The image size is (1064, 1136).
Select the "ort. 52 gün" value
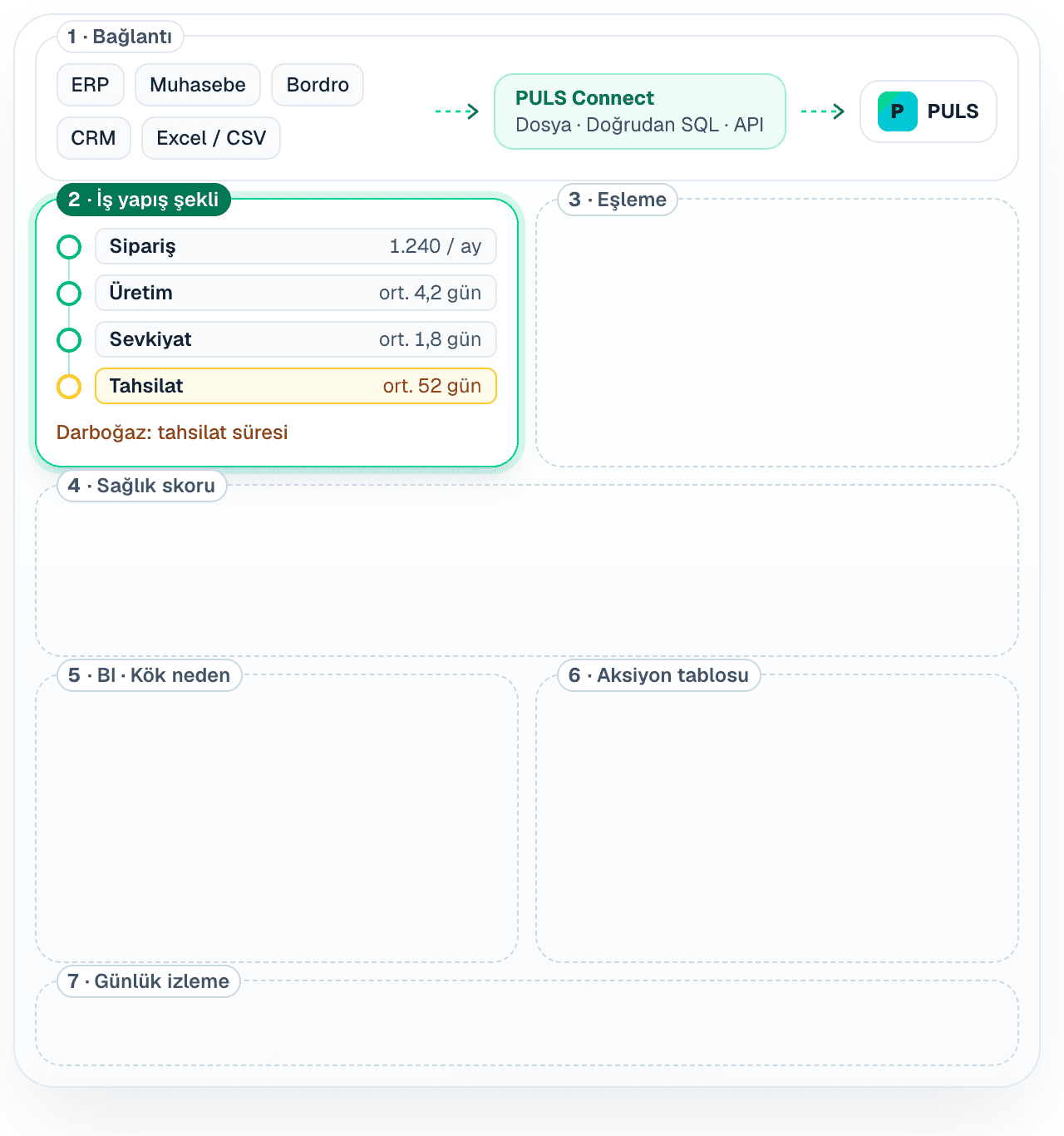pos(432,386)
